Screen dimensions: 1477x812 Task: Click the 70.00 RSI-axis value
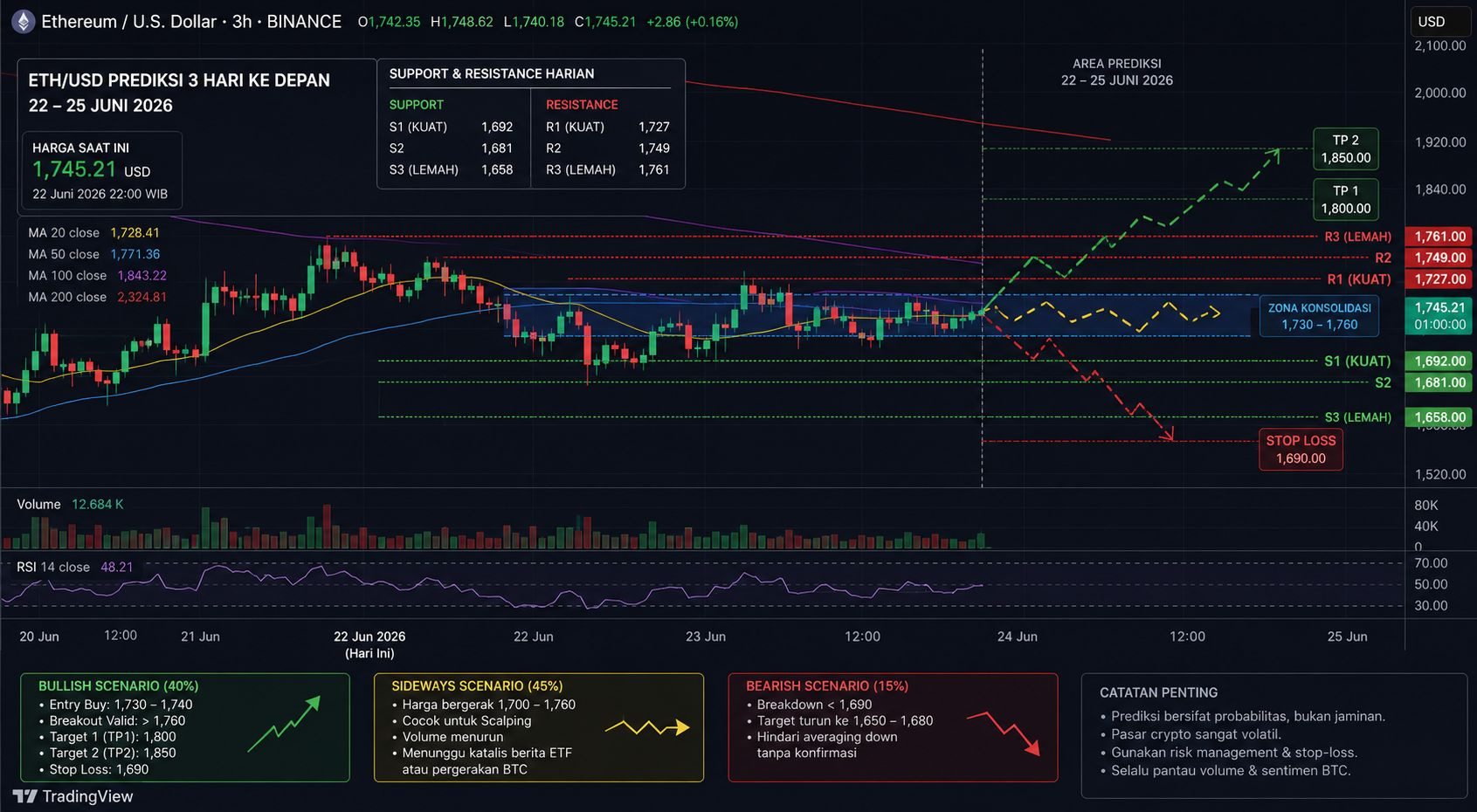point(1431,563)
